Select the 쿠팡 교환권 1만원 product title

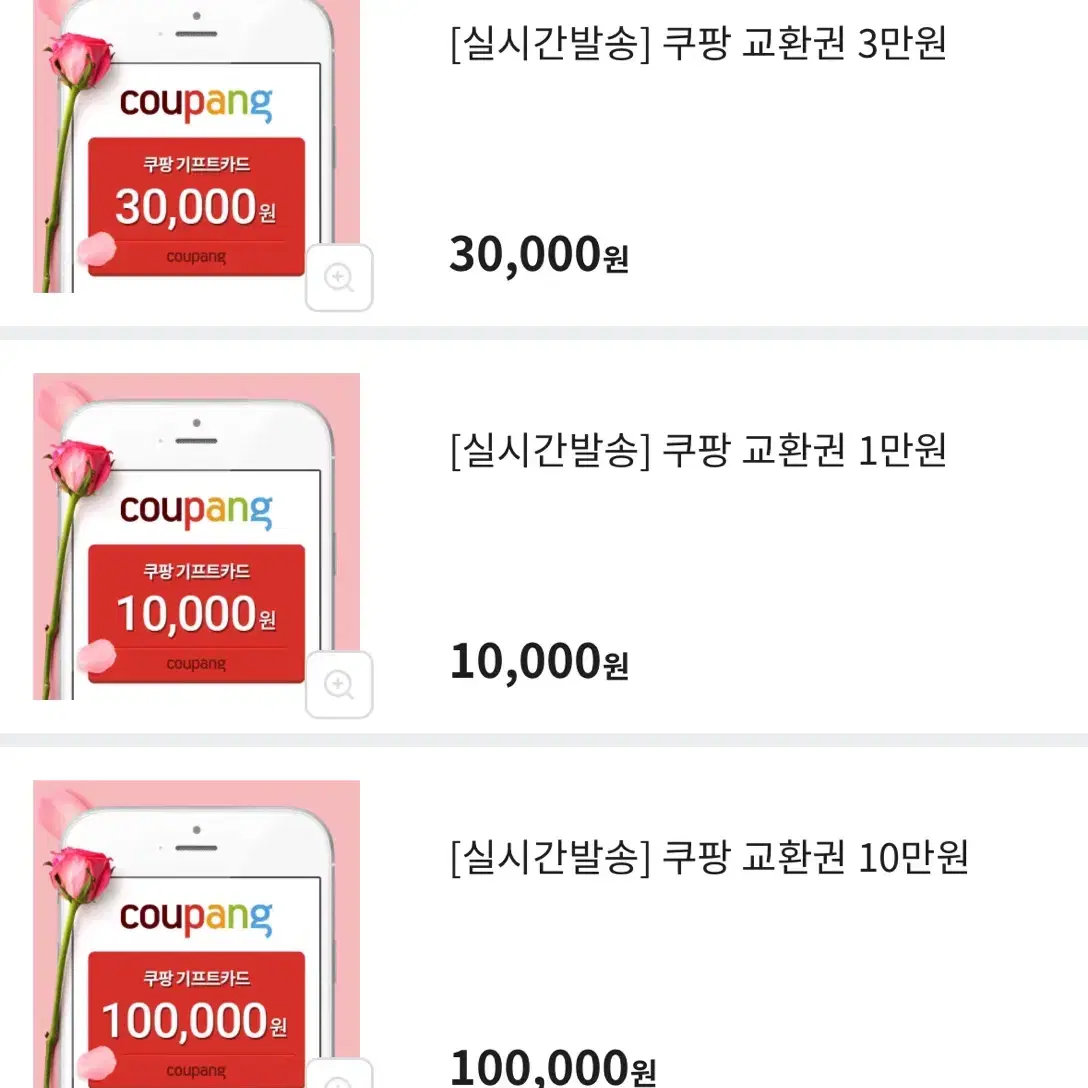pos(699,450)
